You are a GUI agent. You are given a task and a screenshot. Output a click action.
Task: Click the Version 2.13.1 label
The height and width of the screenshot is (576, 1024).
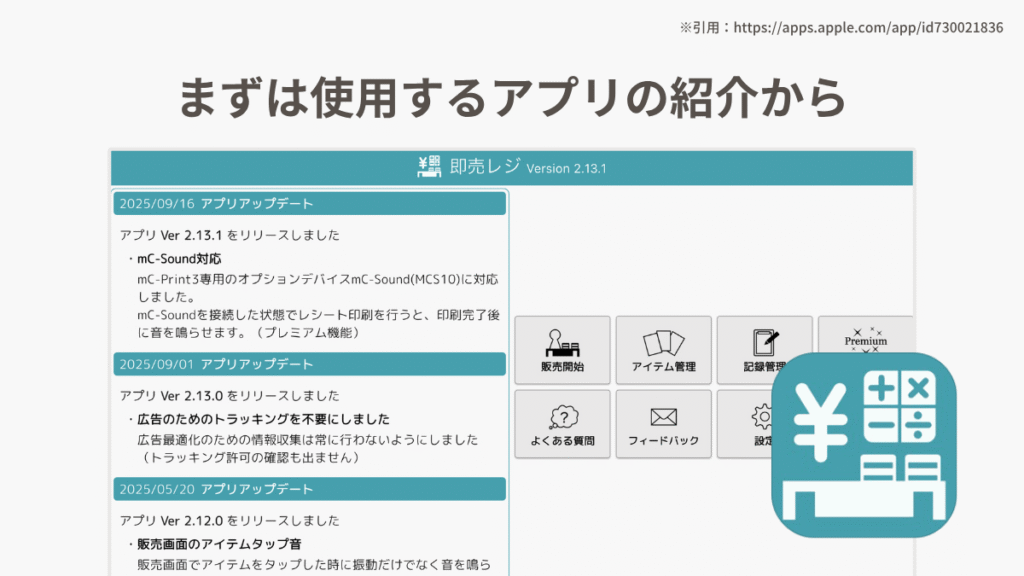[566, 169]
